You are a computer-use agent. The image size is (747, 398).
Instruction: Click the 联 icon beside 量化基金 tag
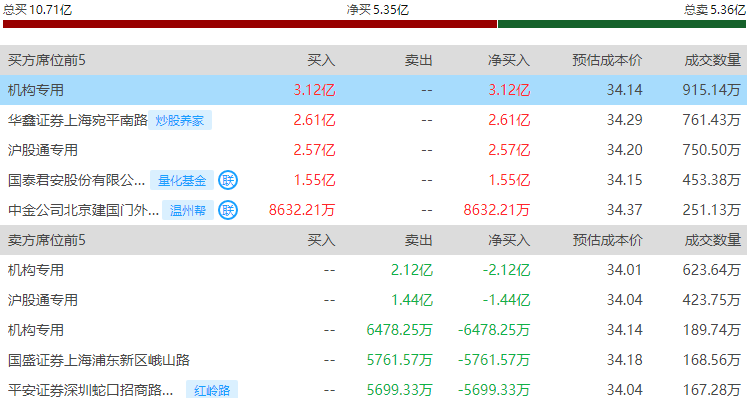coord(228,180)
